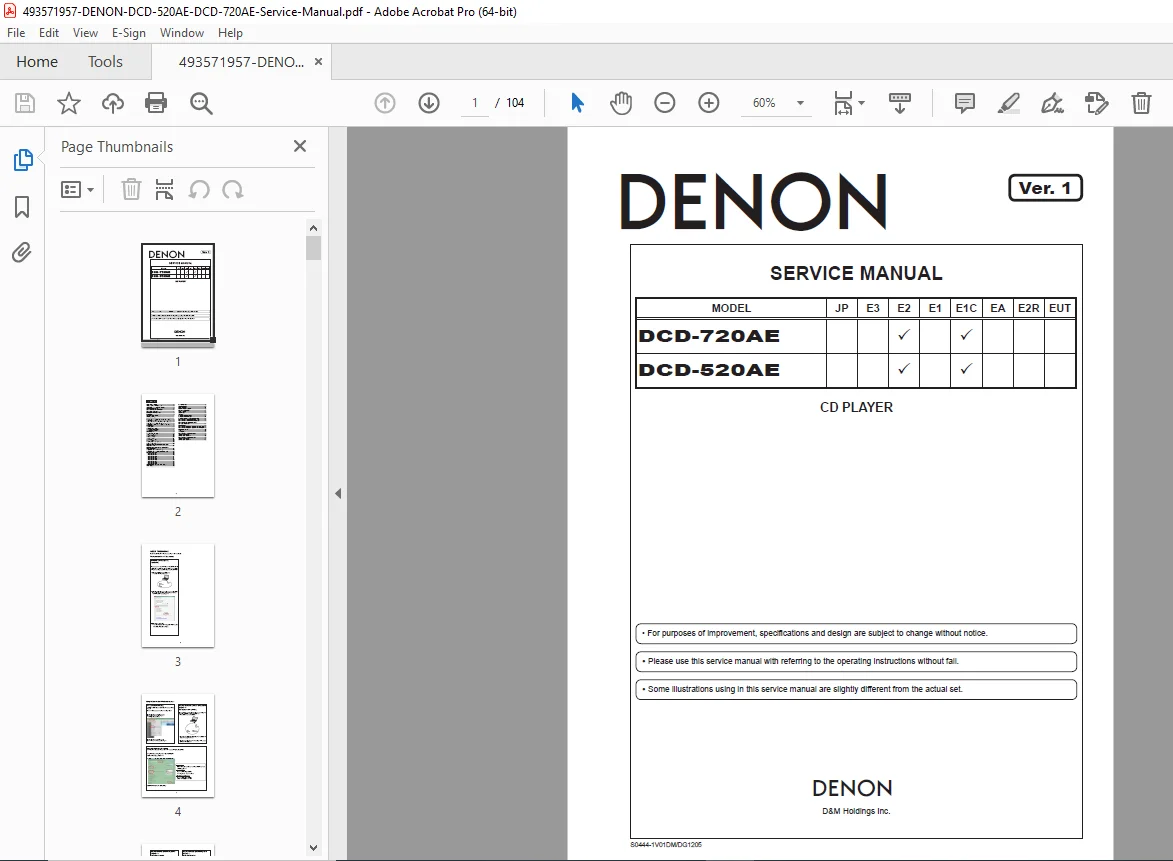Image resolution: width=1173 pixels, height=861 pixels.
Task: Close the Page Thumbnails panel
Action: (300, 146)
